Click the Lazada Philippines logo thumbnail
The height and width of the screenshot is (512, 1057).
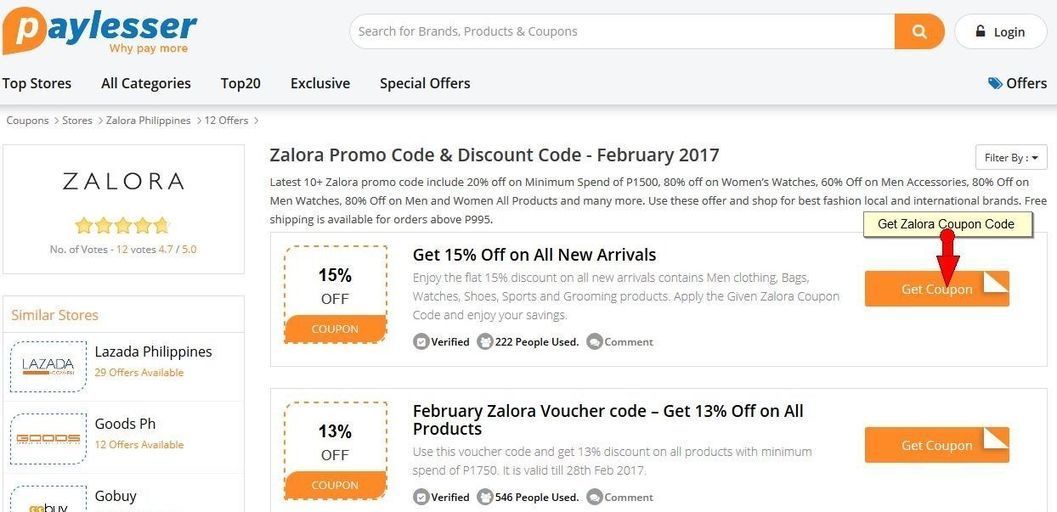(48, 364)
